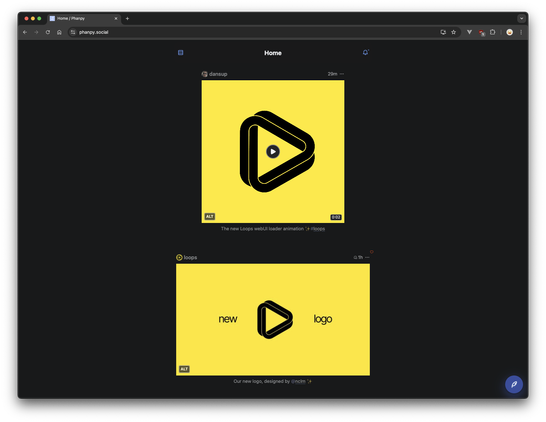Click the 0:02 video duration badge

[x=336, y=217]
